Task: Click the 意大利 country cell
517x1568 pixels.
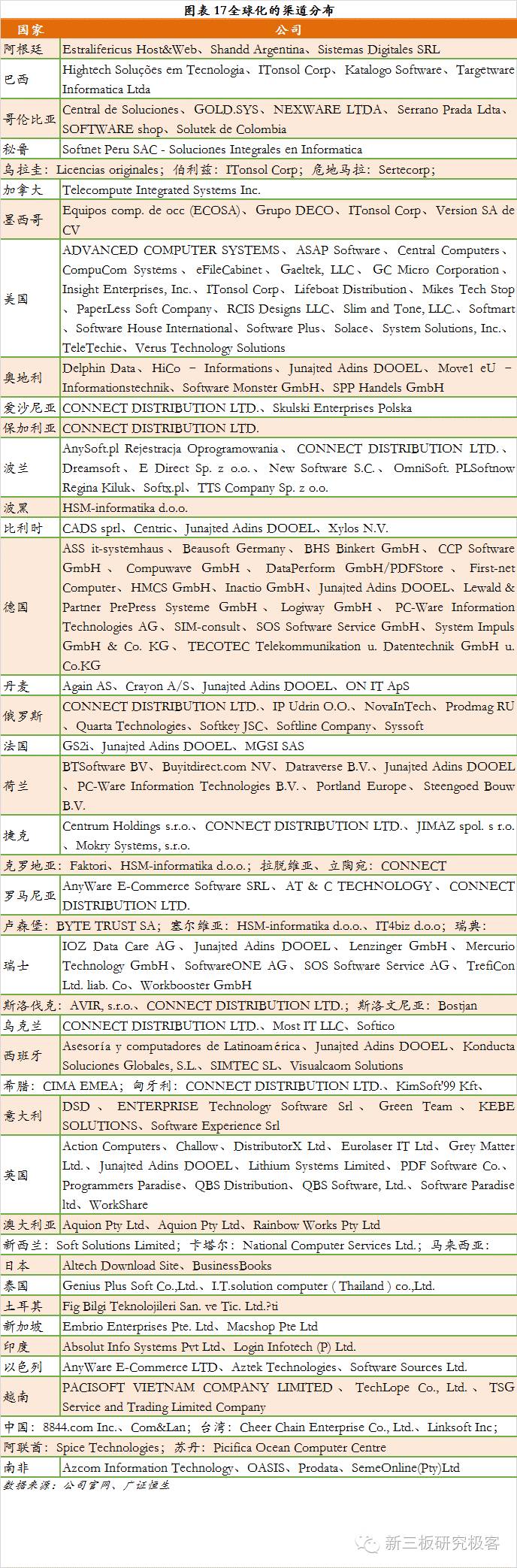Action: [30, 1115]
